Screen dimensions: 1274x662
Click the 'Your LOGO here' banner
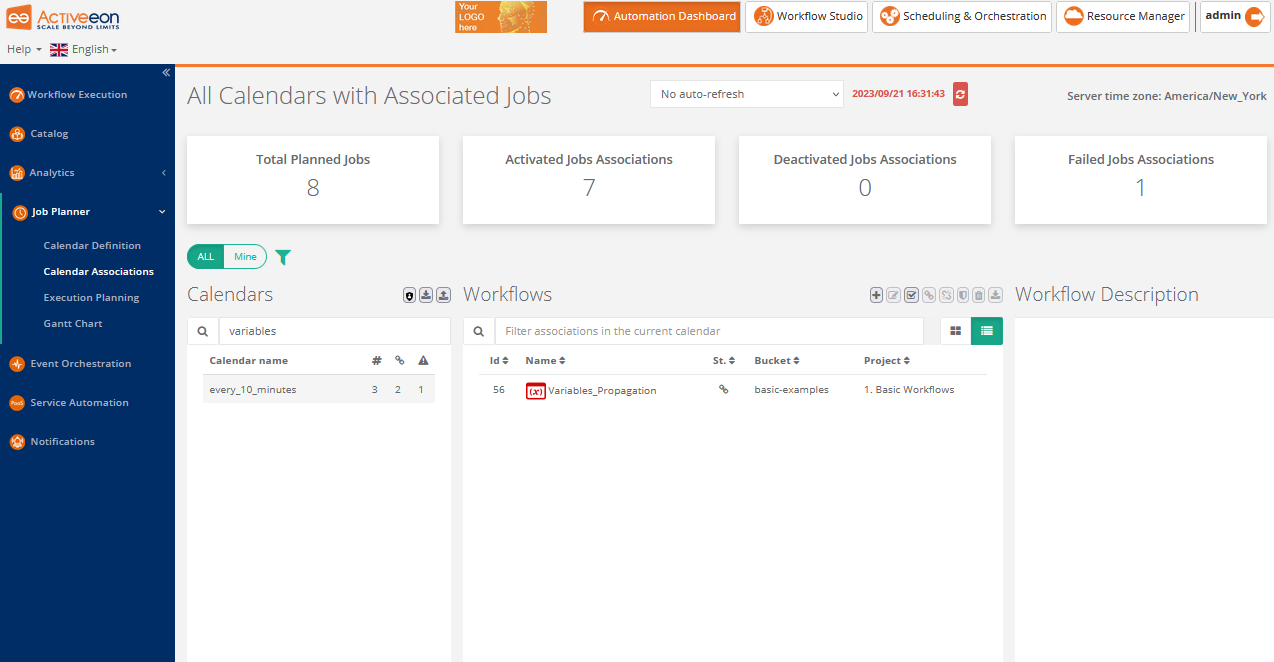pyautogui.click(x=501, y=17)
